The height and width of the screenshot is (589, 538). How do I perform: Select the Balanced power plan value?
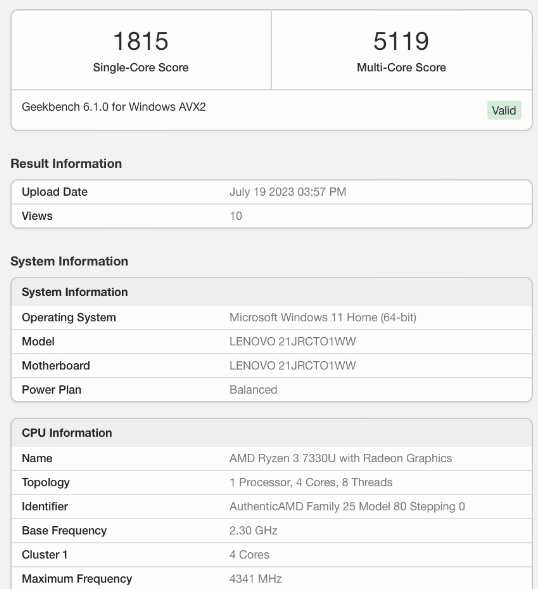[x=253, y=390]
